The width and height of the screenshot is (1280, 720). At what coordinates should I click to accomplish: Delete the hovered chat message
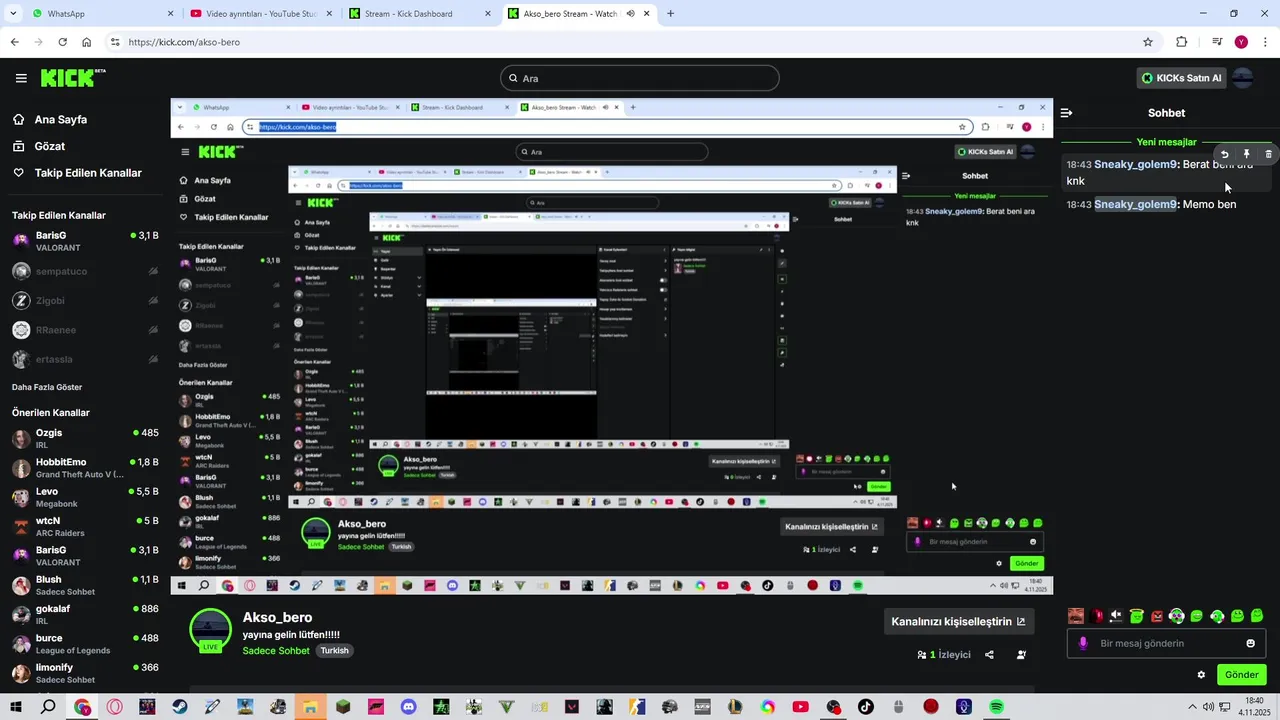coord(1268,154)
